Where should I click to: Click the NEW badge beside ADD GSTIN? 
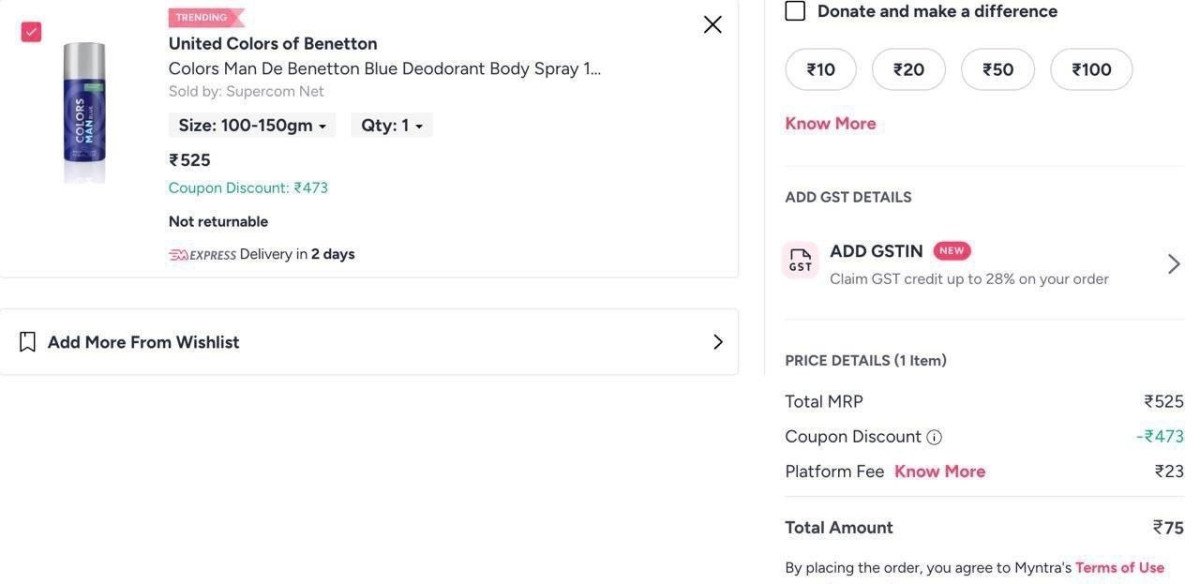[951, 250]
